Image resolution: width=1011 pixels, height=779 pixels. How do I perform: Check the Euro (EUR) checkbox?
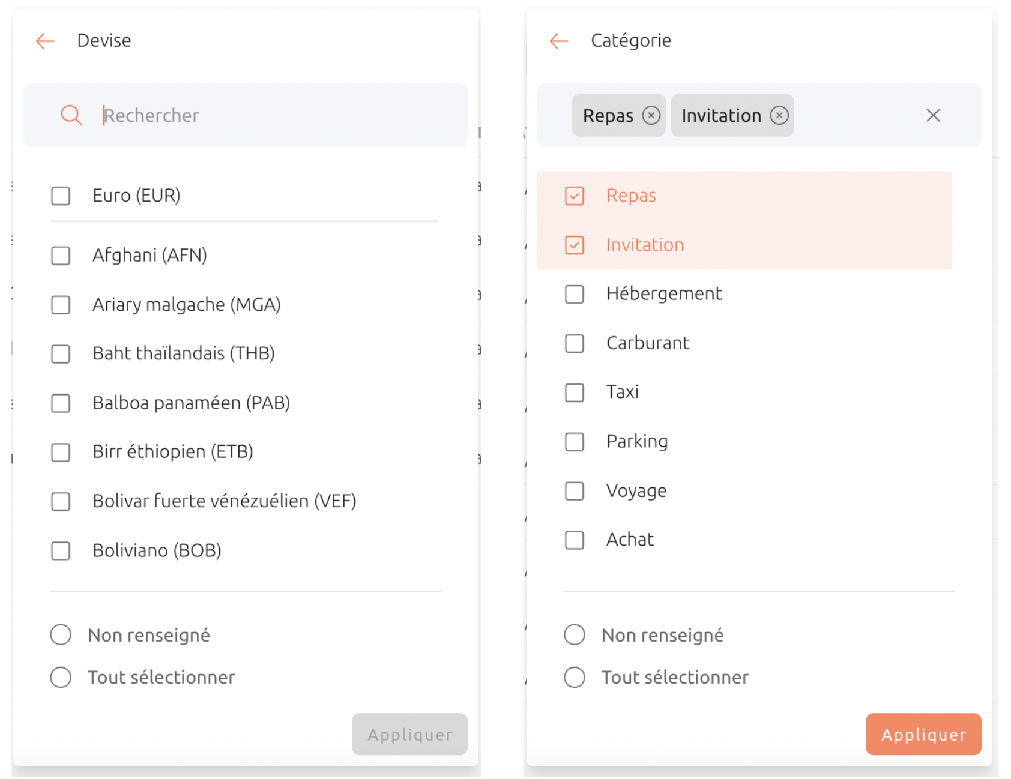click(61, 196)
